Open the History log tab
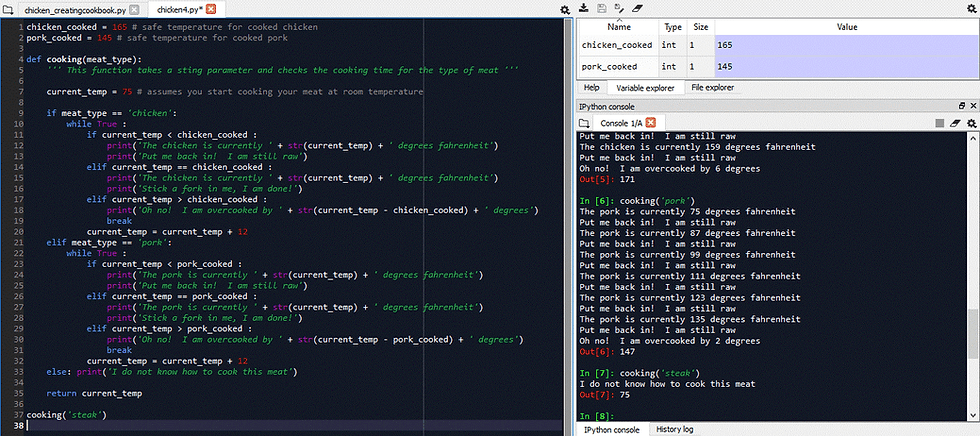 pyautogui.click(x=674, y=430)
